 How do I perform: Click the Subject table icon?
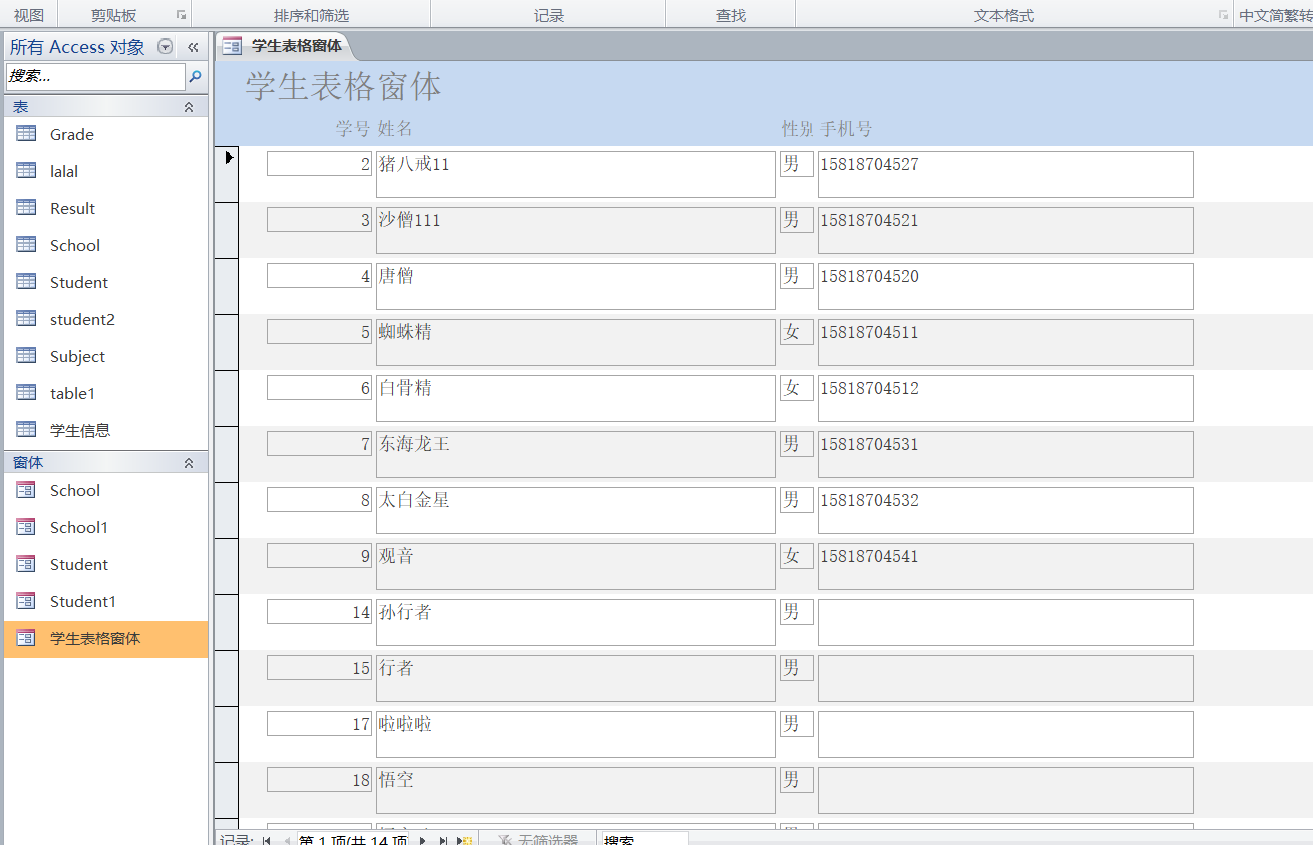point(26,357)
